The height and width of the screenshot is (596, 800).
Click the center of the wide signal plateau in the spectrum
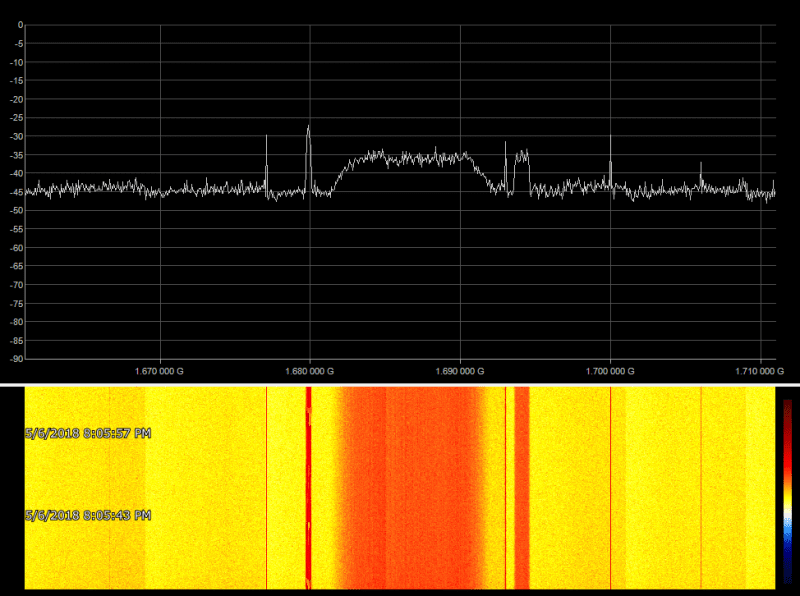coord(410,157)
